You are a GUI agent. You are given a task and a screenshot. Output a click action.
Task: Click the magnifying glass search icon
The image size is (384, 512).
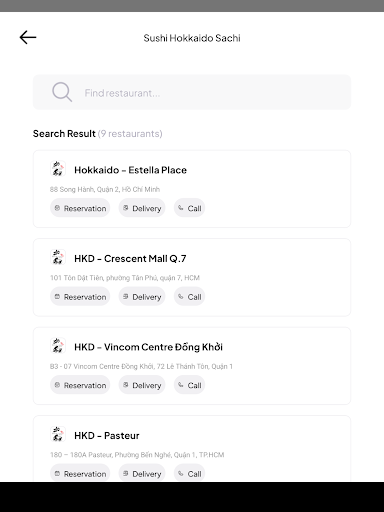click(x=62, y=92)
